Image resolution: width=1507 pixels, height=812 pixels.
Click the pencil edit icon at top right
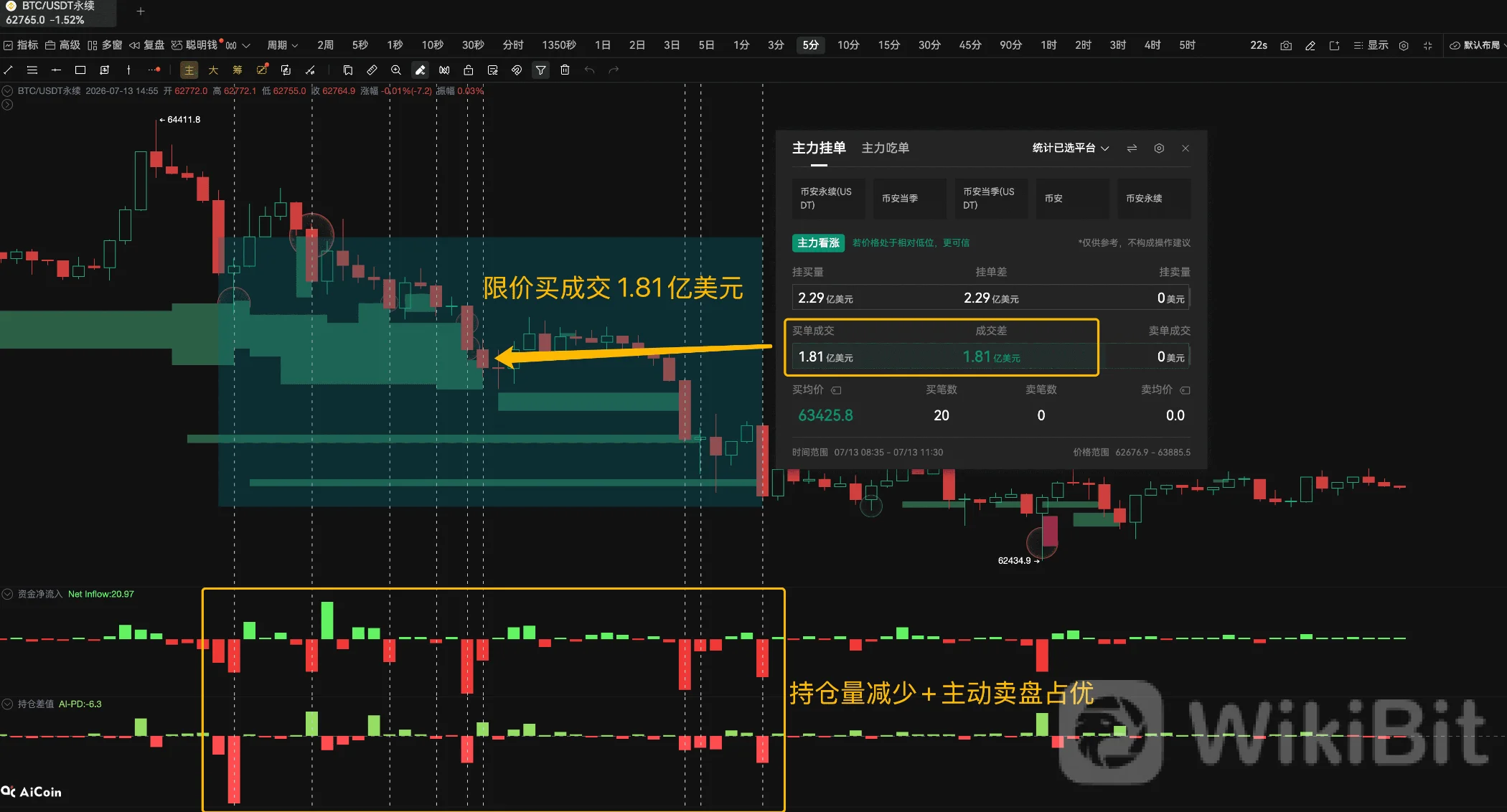click(x=1310, y=45)
